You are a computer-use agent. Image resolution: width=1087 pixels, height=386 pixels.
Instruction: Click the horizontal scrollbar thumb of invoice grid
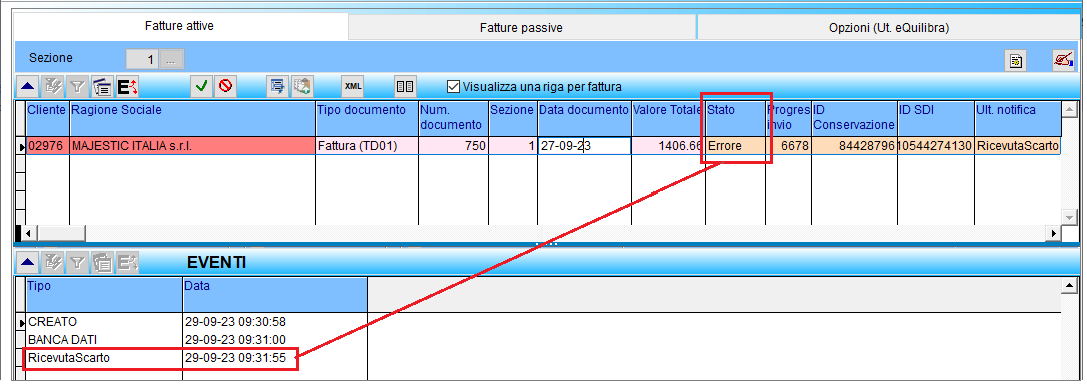click(x=60, y=233)
